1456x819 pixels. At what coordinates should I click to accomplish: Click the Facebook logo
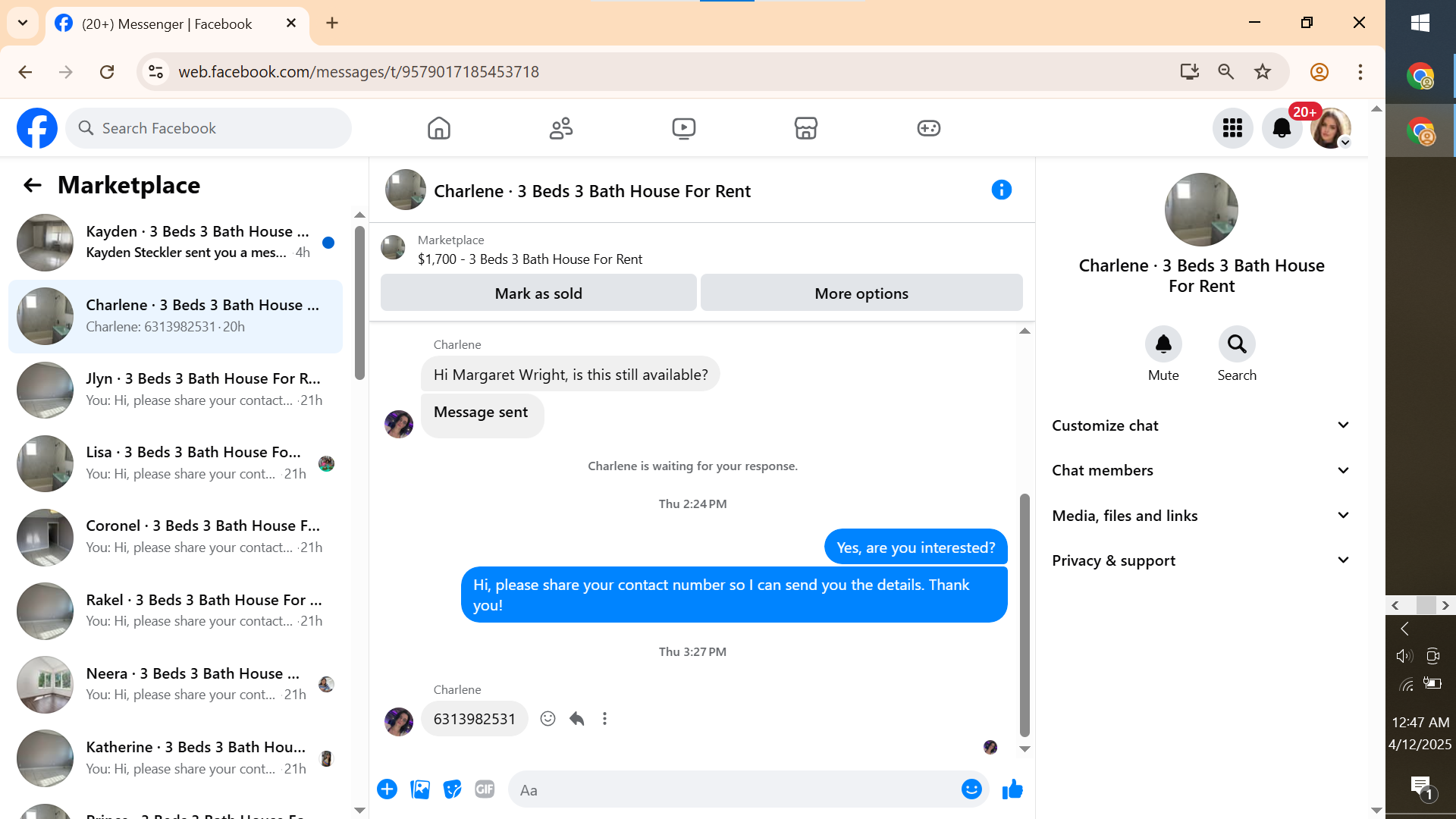click(x=37, y=128)
